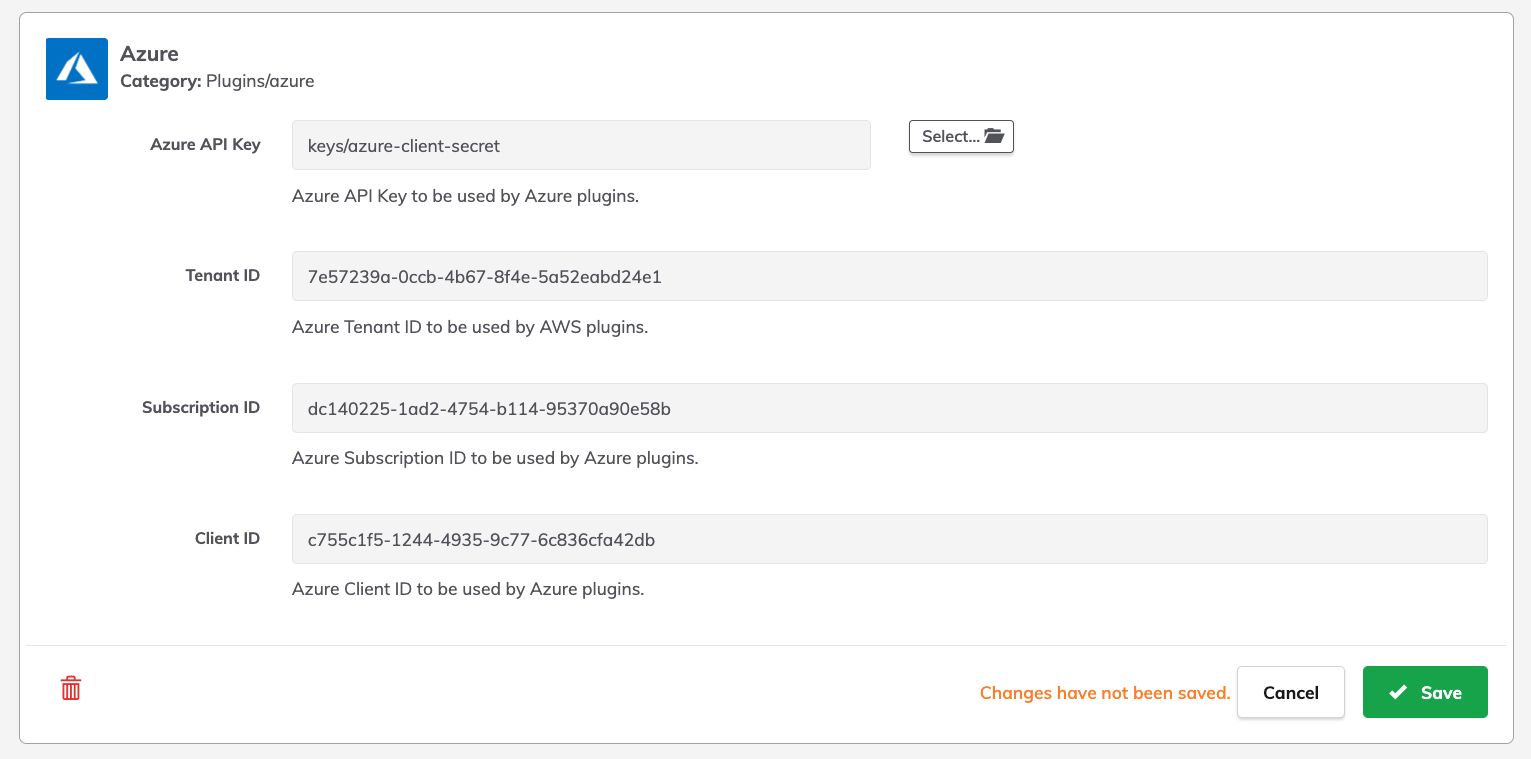Click the Azure API Key label
1531x759 pixels.
[205, 144]
